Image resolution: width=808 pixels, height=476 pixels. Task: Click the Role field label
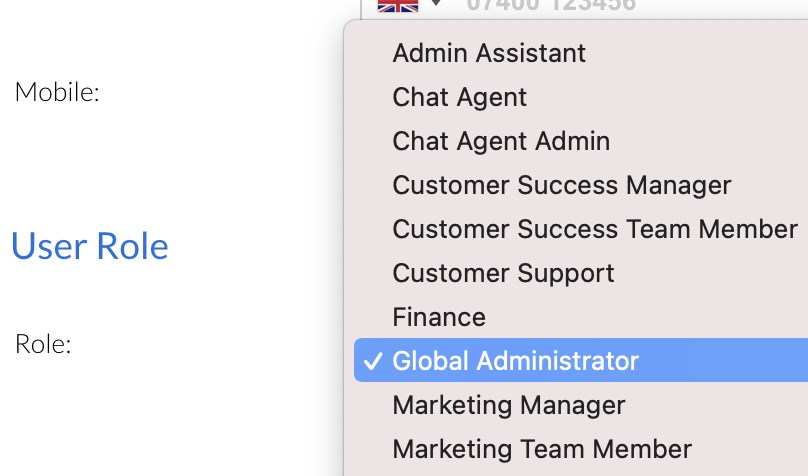pos(43,345)
